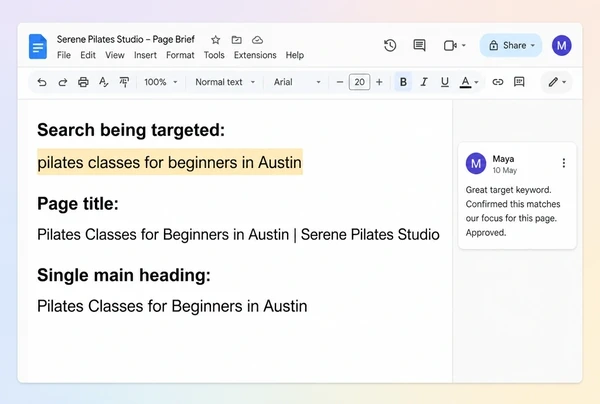The image size is (600, 404).
Task: Click the font size field showing 20
Action: (x=359, y=82)
